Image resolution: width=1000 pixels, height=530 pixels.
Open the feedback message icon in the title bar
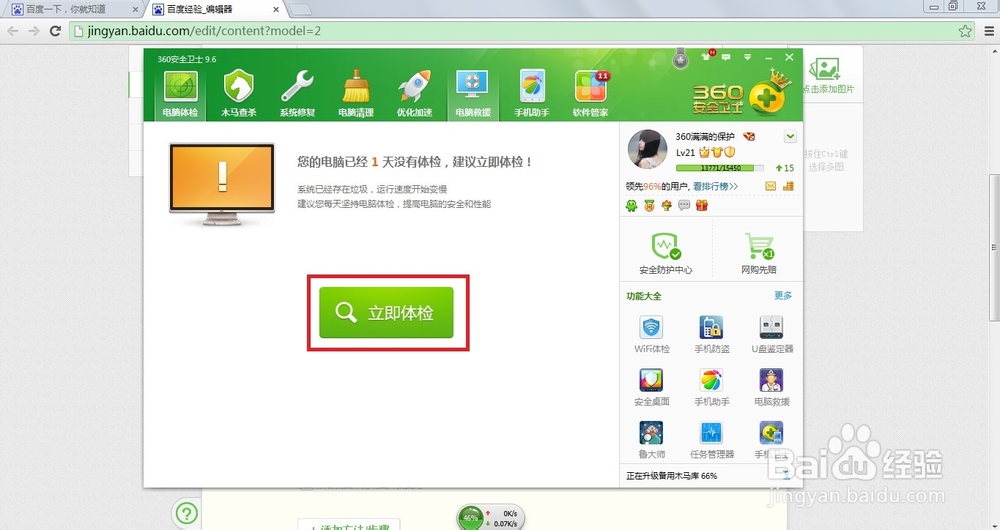click(x=726, y=57)
